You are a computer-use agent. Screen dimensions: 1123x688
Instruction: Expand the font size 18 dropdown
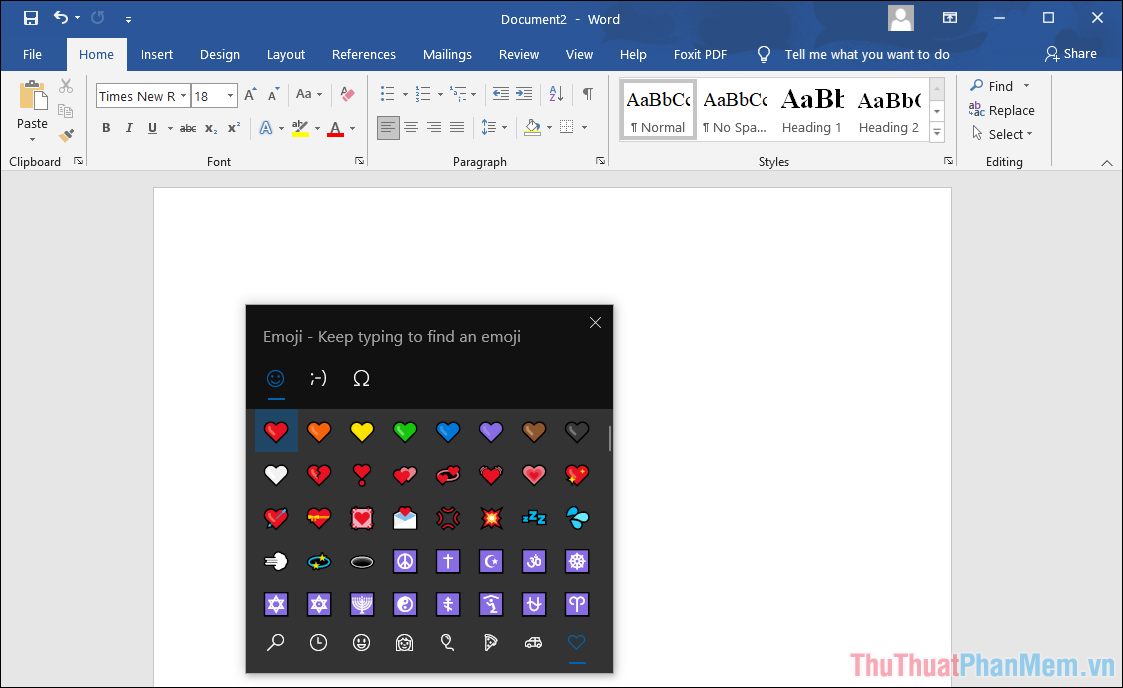[x=230, y=96]
